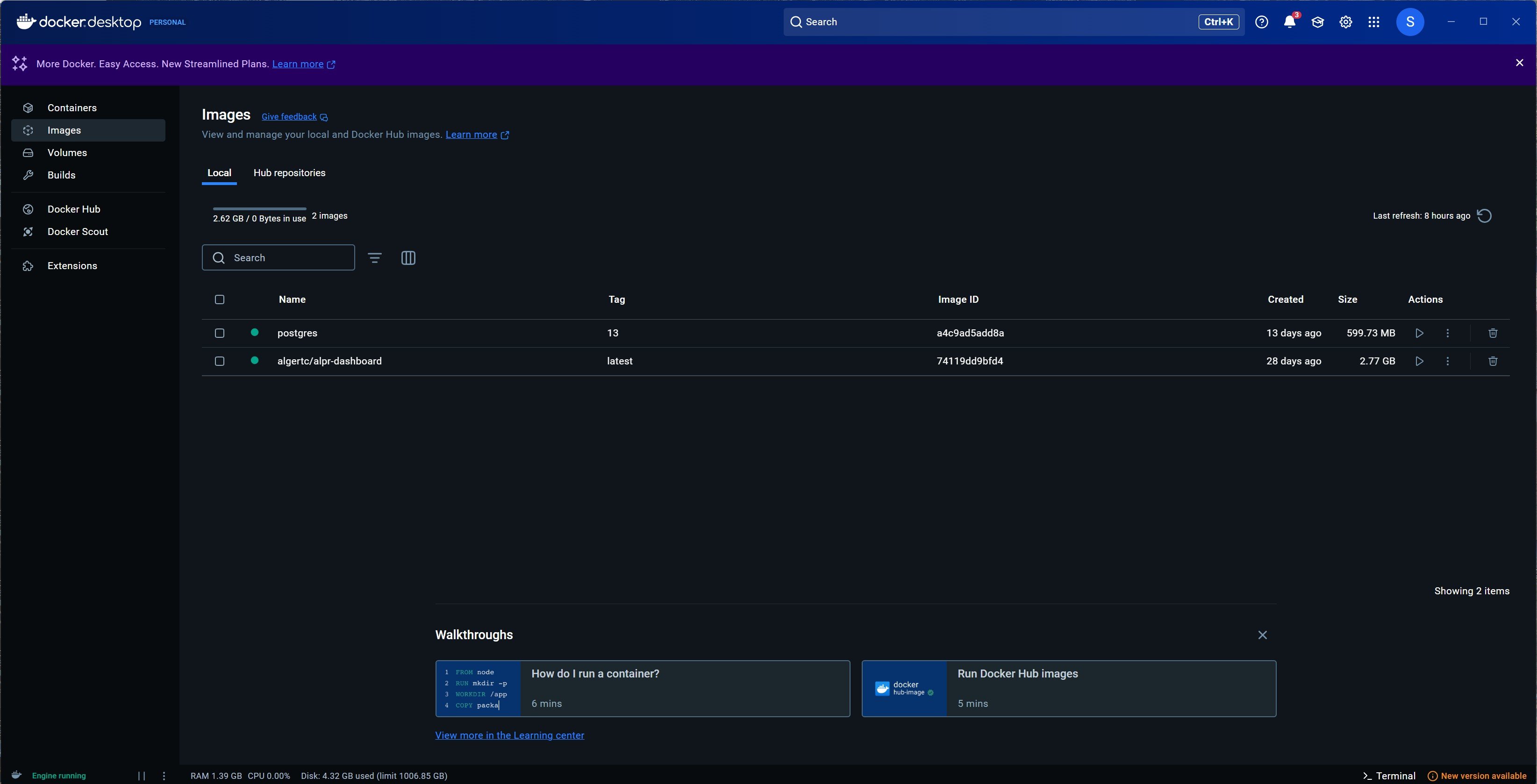Open the filter options icon

pos(375,258)
